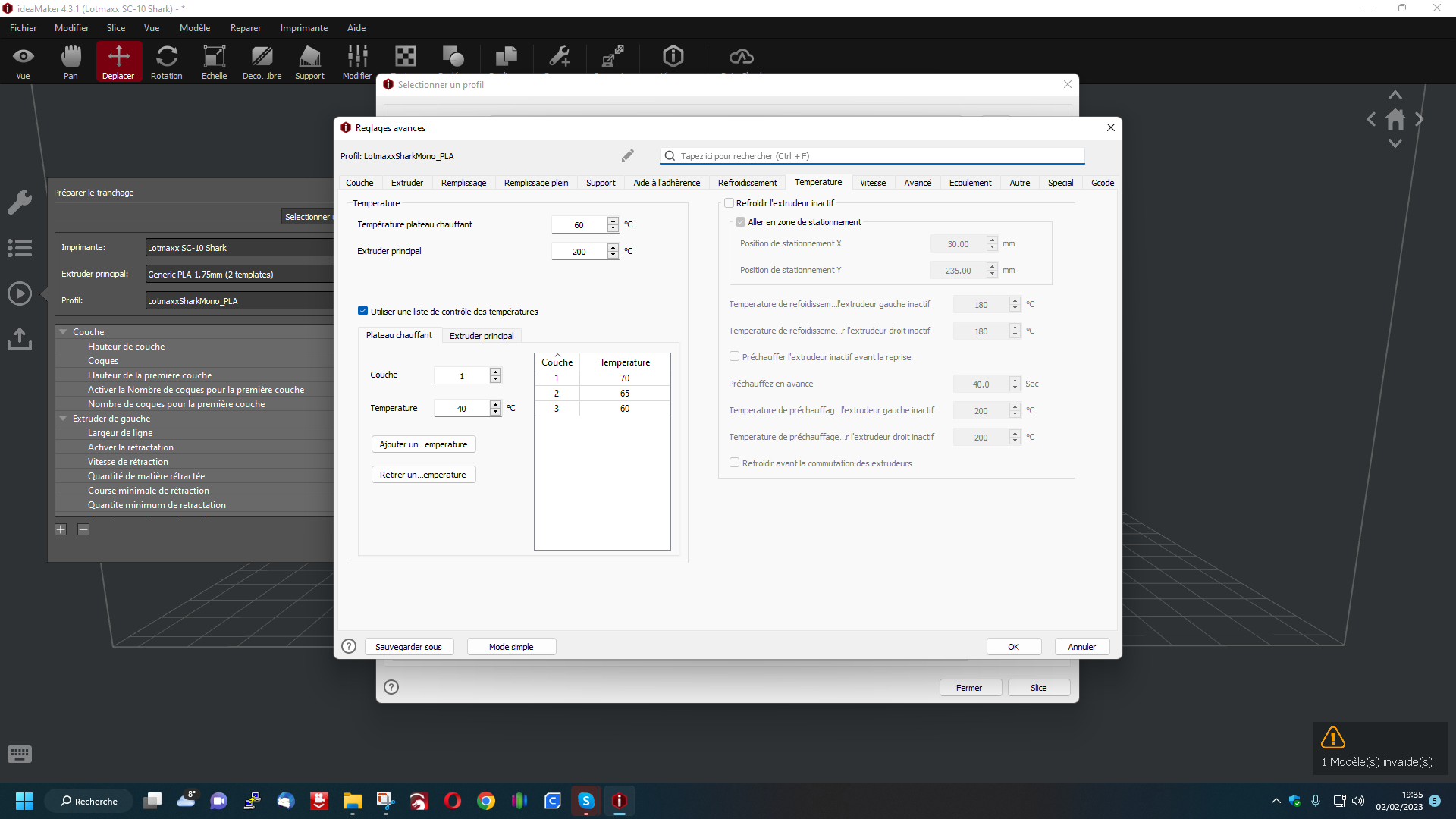The image size is (1456, 819).
Task: Focus the profile settings search field
Action: point(872,155)
